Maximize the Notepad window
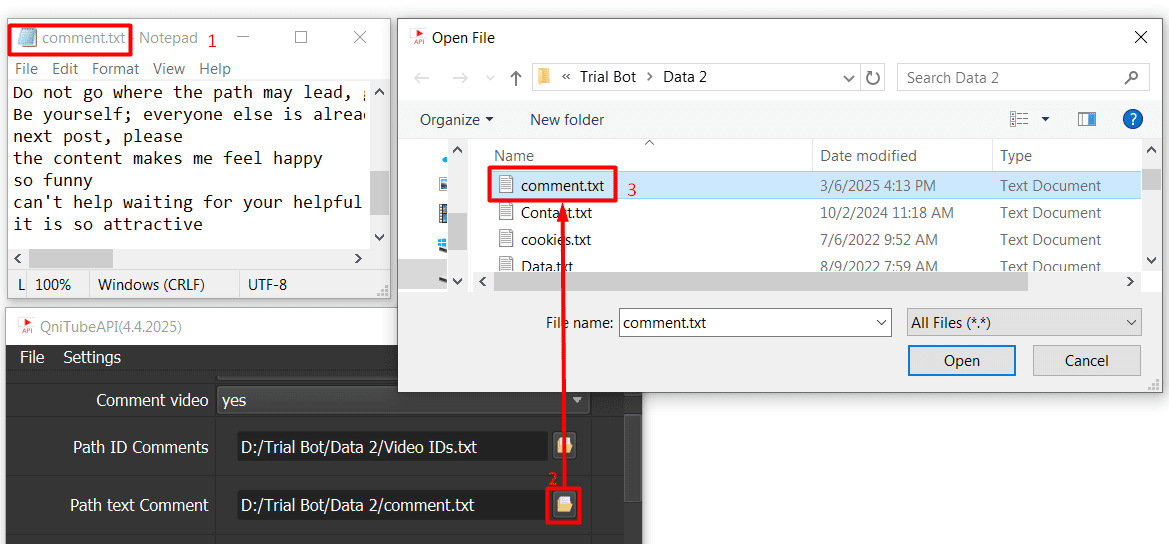Image resolution: width=1169 pixels, height=544 pixels. tap(300, 37)
